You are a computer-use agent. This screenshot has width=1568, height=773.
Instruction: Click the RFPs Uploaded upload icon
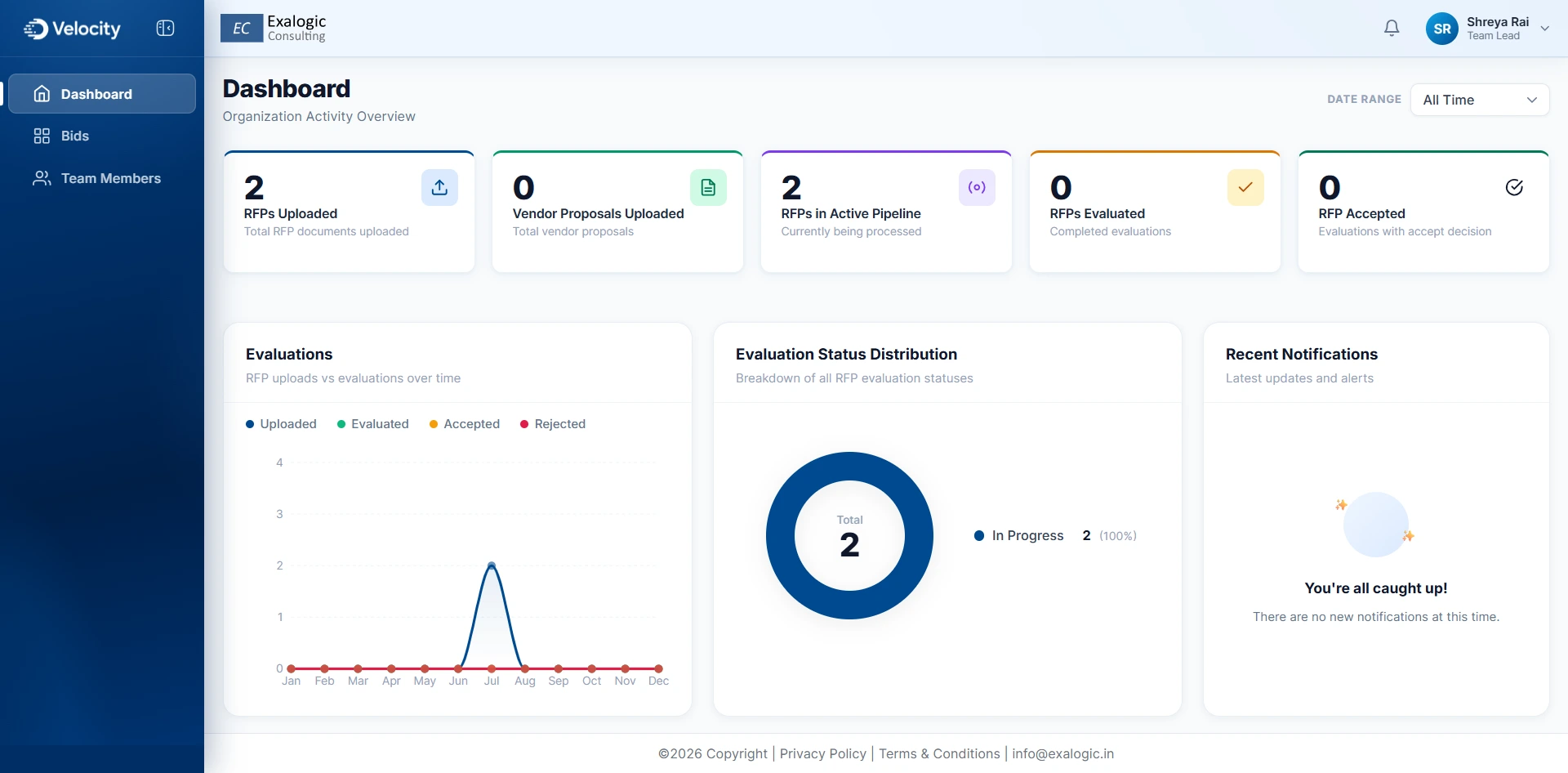coord(439,187)
